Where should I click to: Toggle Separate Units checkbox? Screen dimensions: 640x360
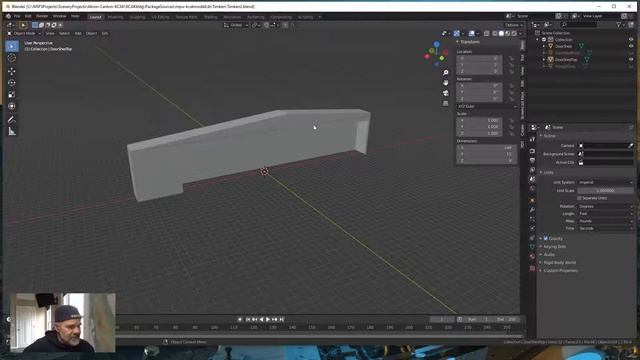tap(579, 198)
